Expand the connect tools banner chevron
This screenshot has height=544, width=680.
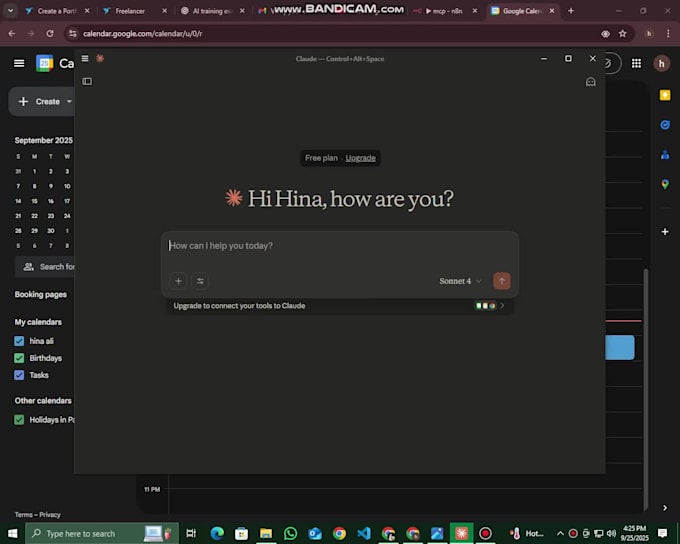tap(502, 306)
